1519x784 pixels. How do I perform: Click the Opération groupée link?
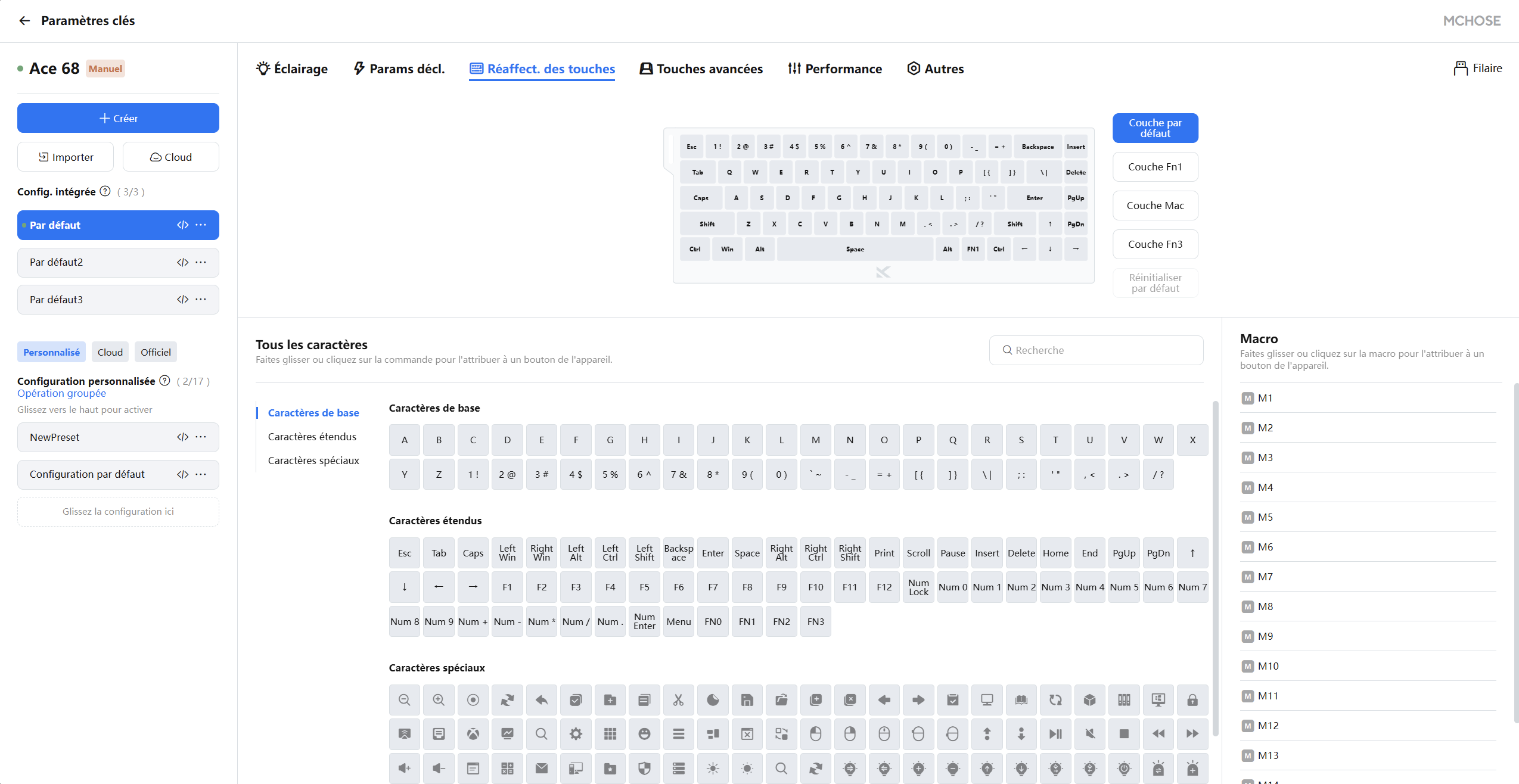tap(61, 393)
